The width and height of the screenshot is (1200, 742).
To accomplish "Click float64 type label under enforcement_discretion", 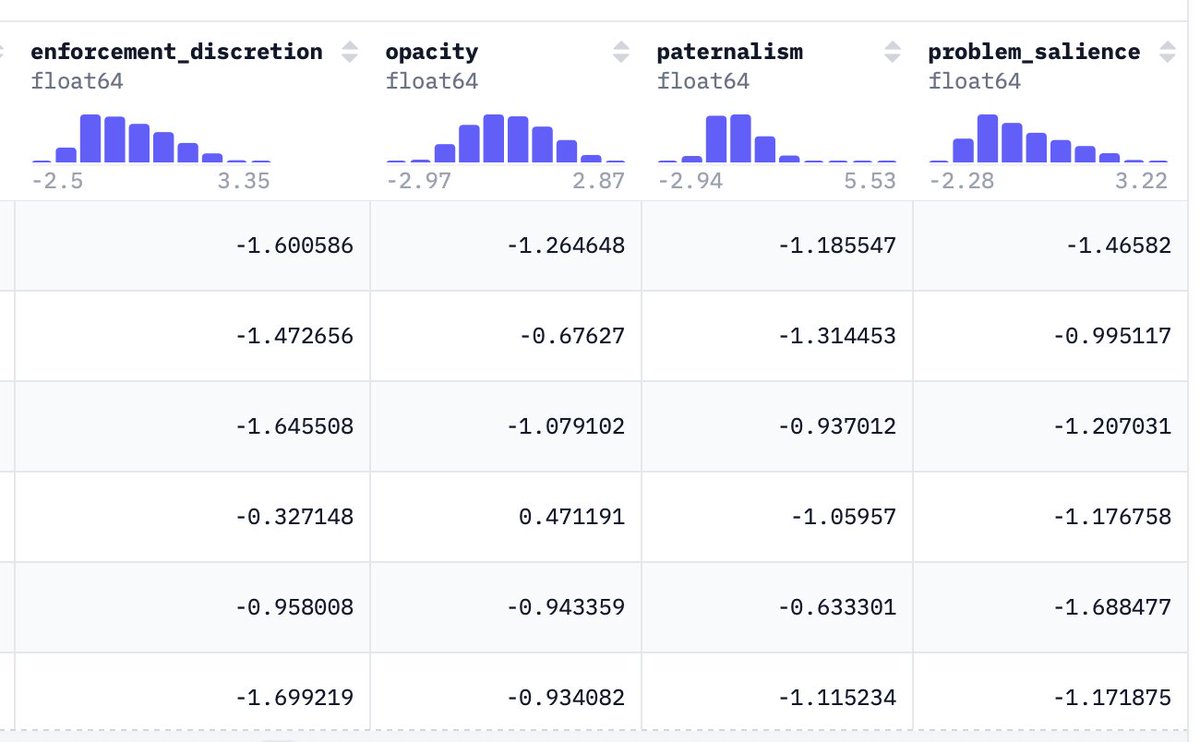I will click(77, 81).
